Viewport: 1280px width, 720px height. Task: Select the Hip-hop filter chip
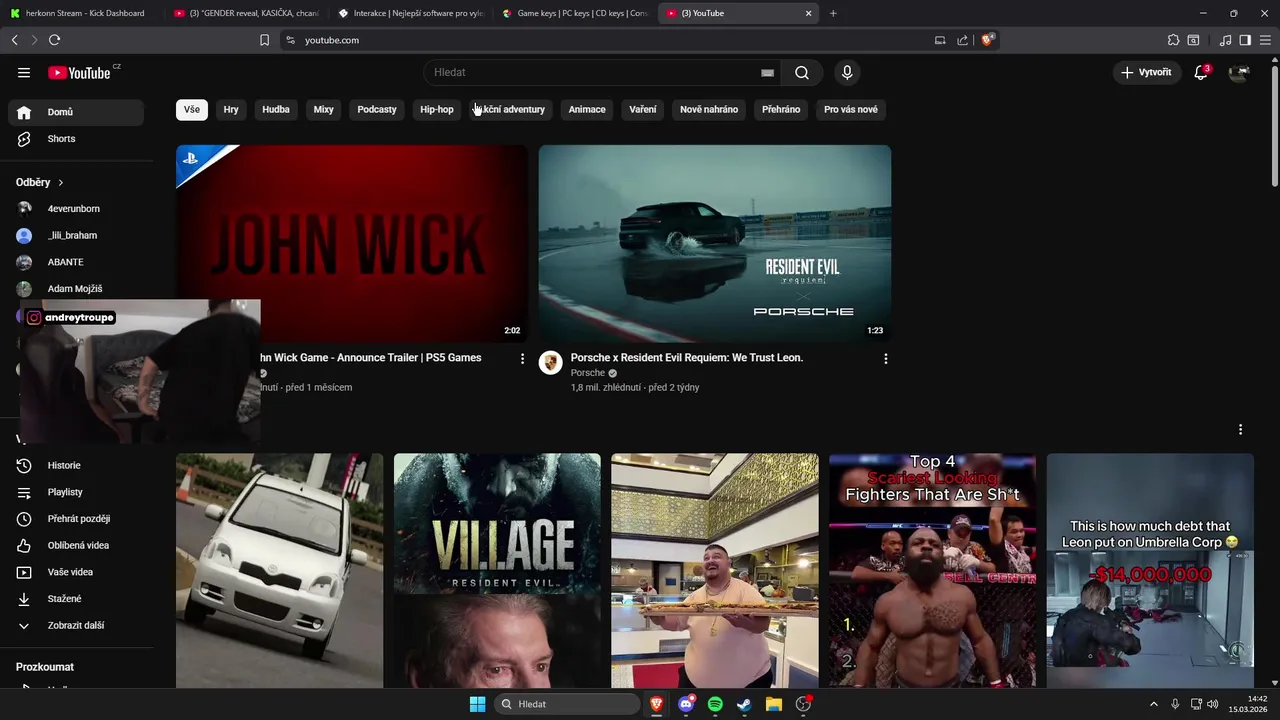click(437, 109)
